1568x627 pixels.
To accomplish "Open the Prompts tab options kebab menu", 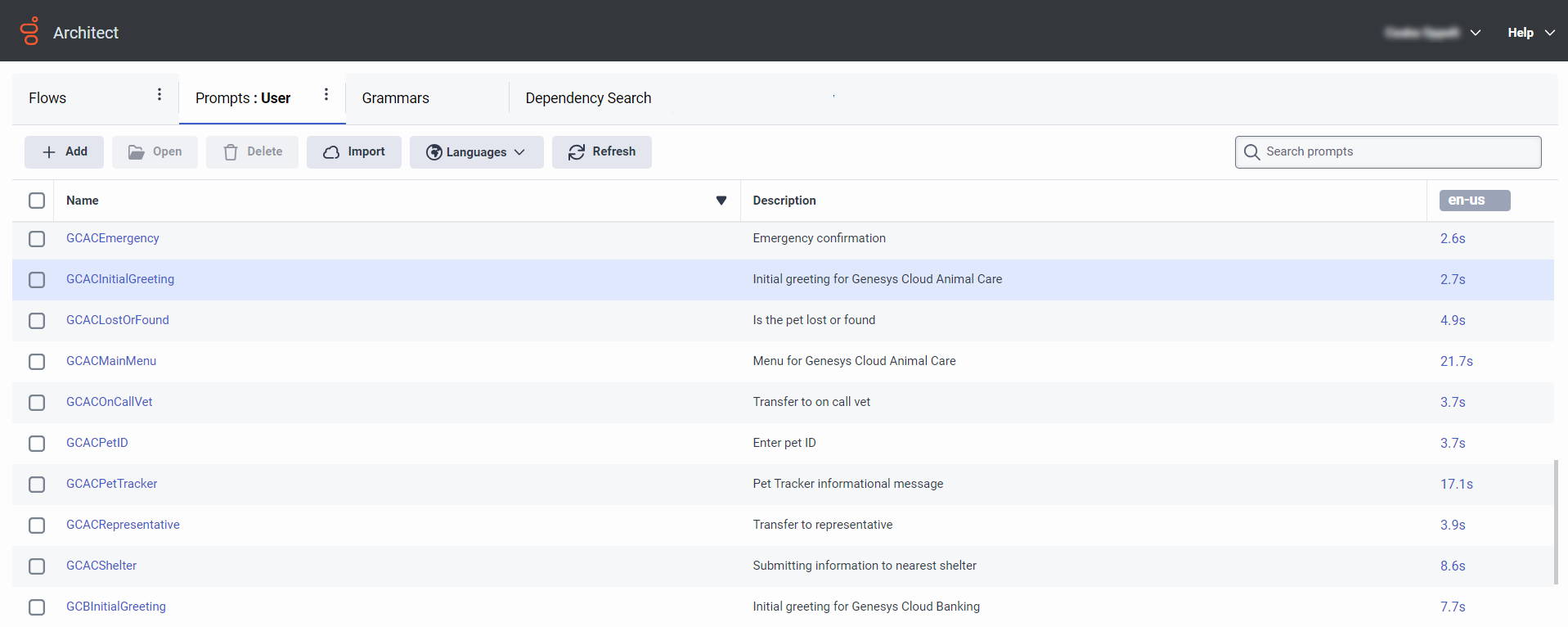I will coord(326,95).
